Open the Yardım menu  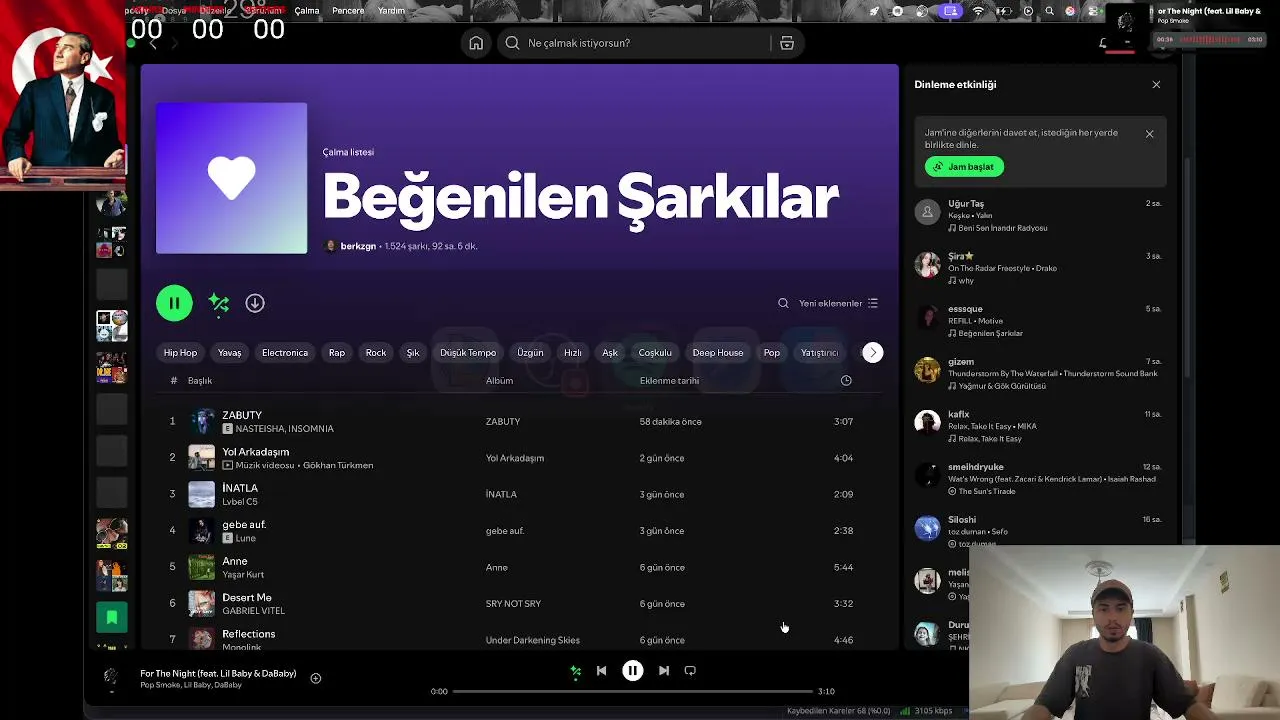[x=391, y=11]
